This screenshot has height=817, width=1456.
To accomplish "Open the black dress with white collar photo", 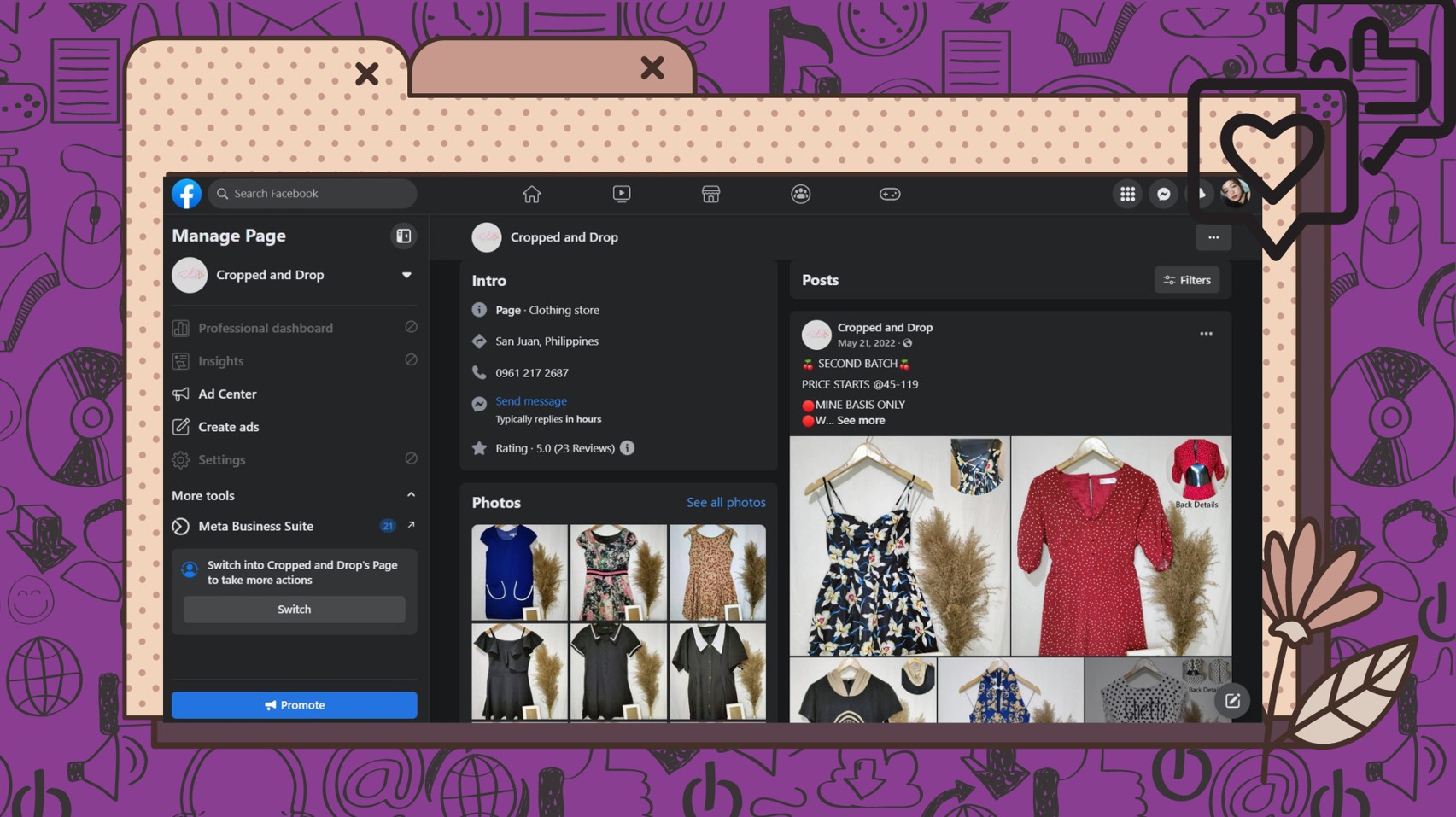I will pyautogui.click(x=717, y=672).
